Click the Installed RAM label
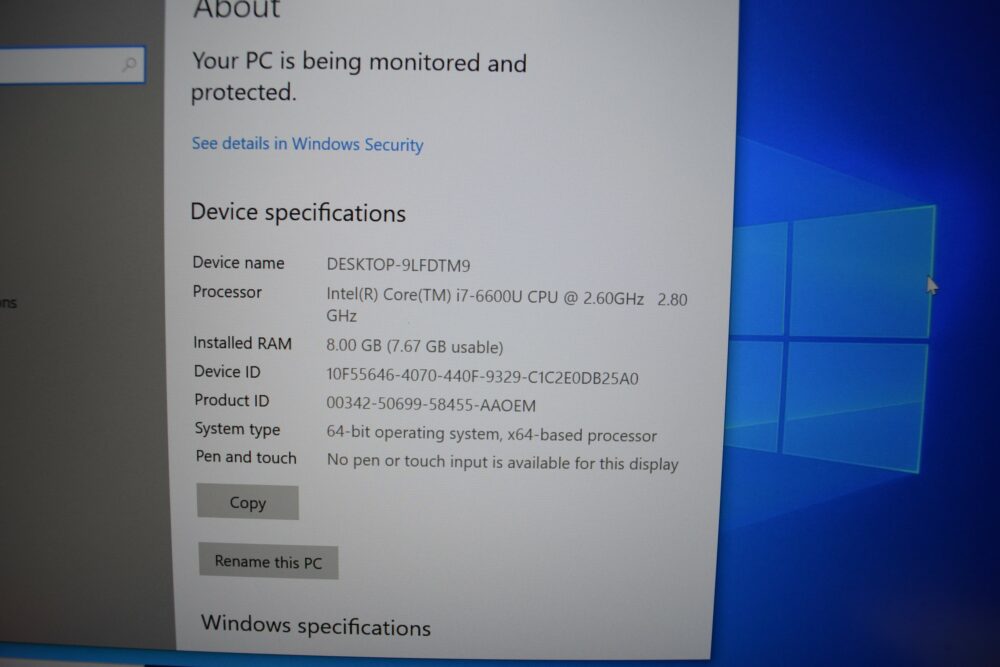The height and width of the screenshot is (667, 1000). pos(242,343)
